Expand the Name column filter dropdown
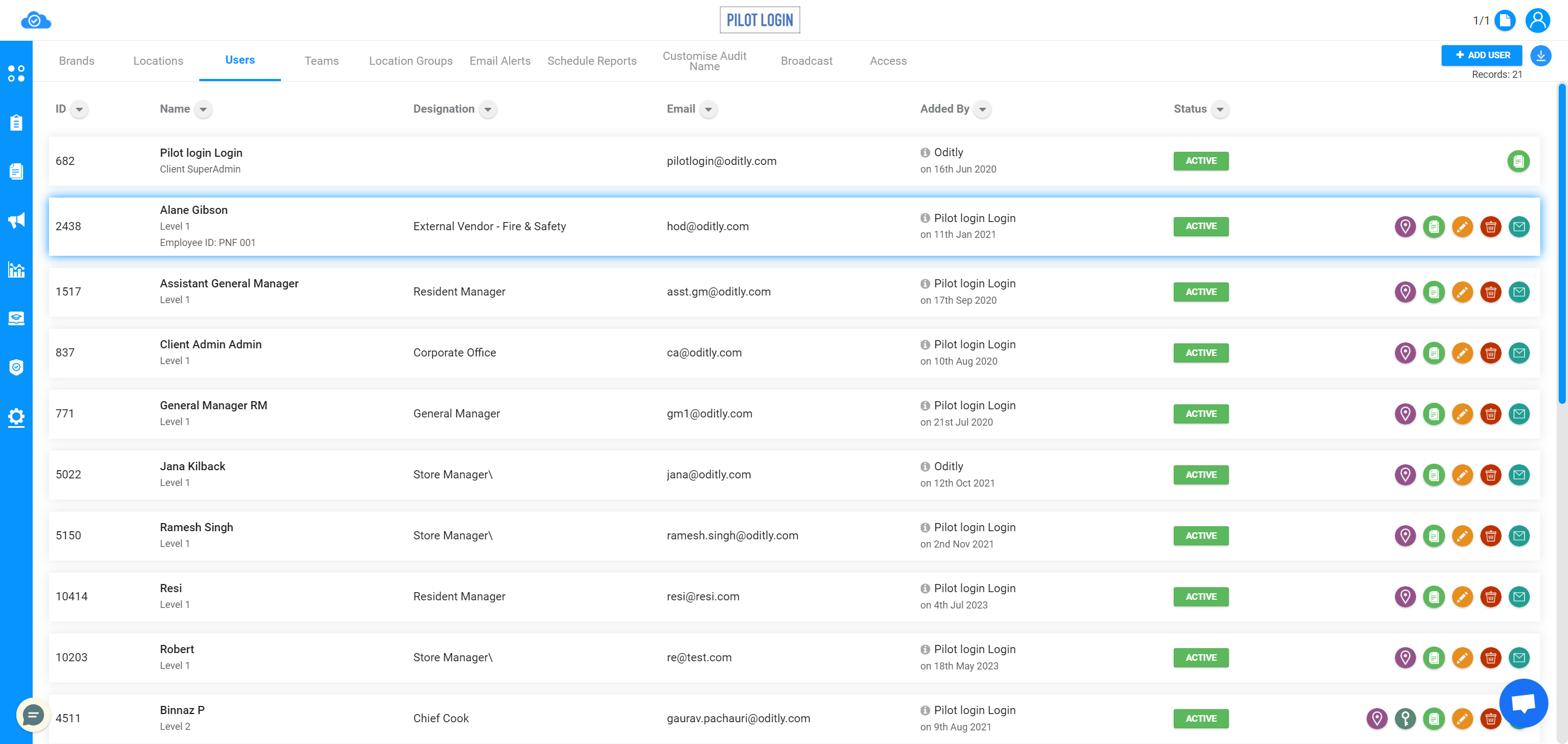The image size is (1568, 744). tap(203, 109)
